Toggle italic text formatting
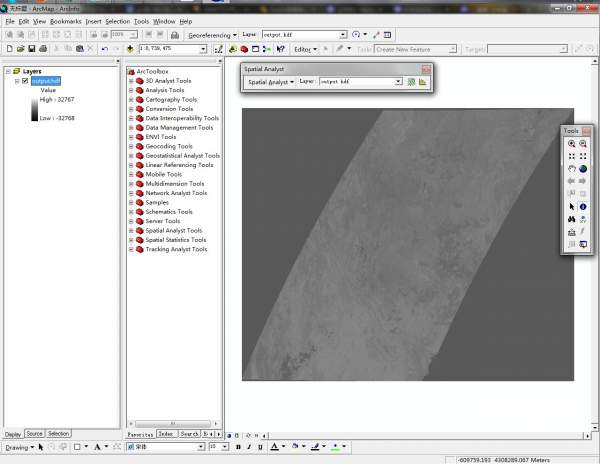The width and height of the screenshot is (600, 464). (249, 447)
